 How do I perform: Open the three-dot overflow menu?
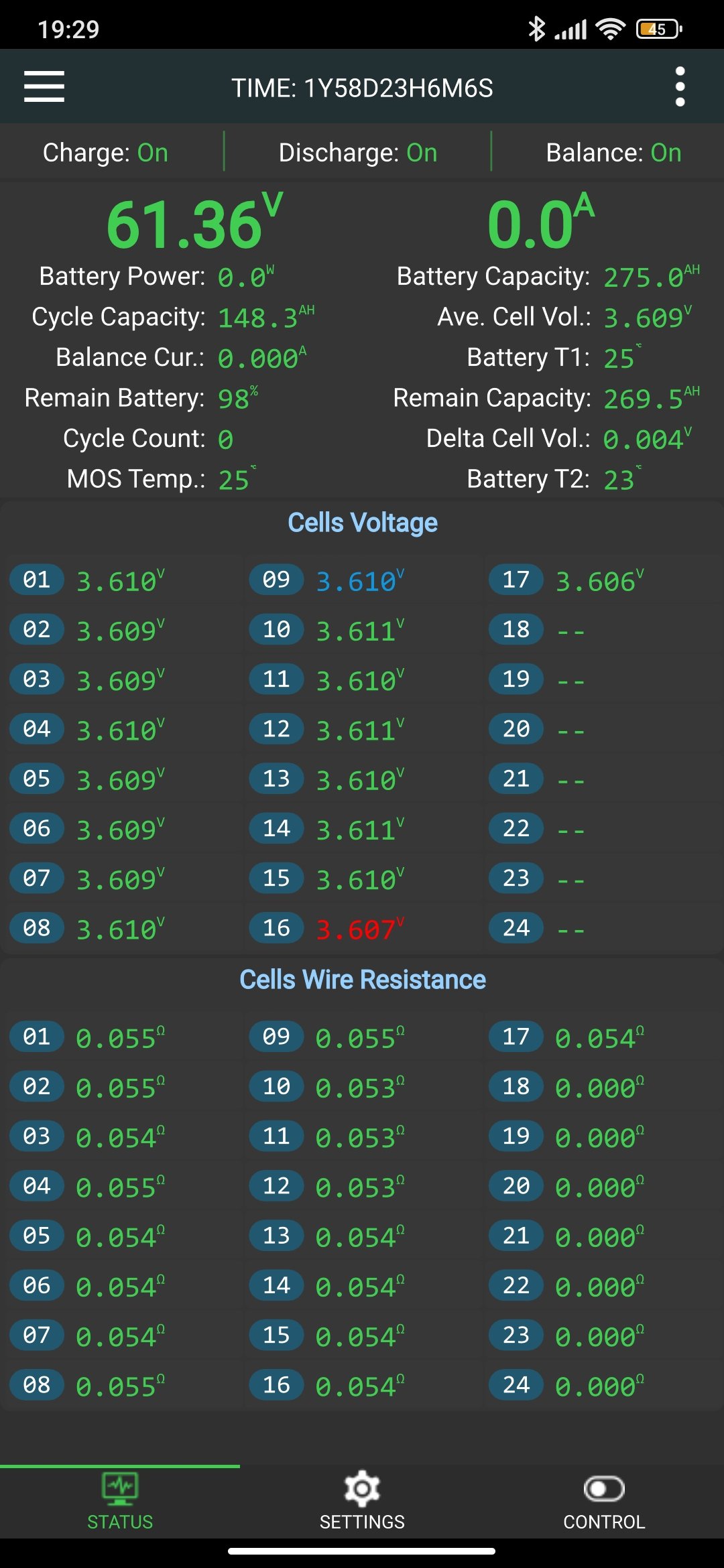click(x=680, y=87)
